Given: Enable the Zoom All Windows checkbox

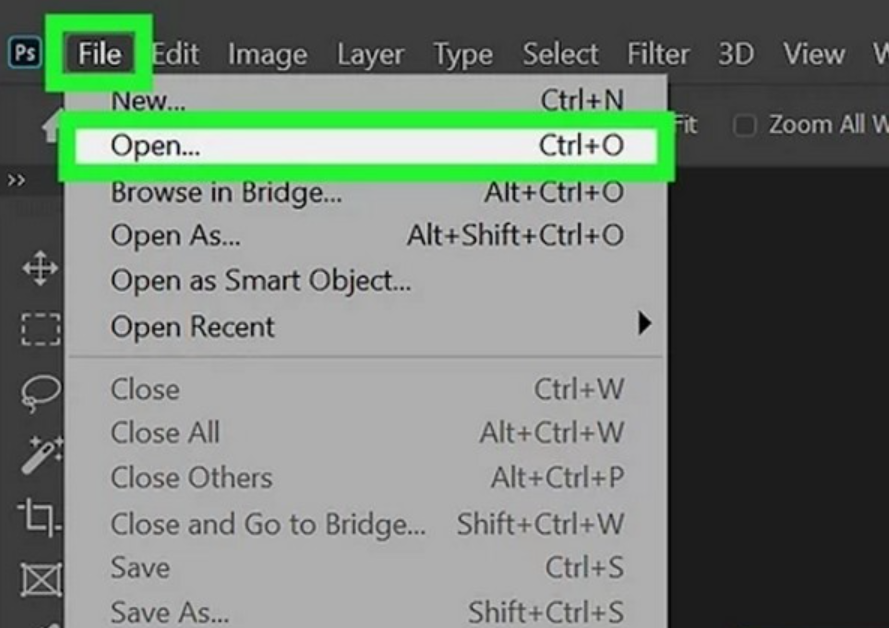Looking at the screenshot, I should [x=744, y=125].
